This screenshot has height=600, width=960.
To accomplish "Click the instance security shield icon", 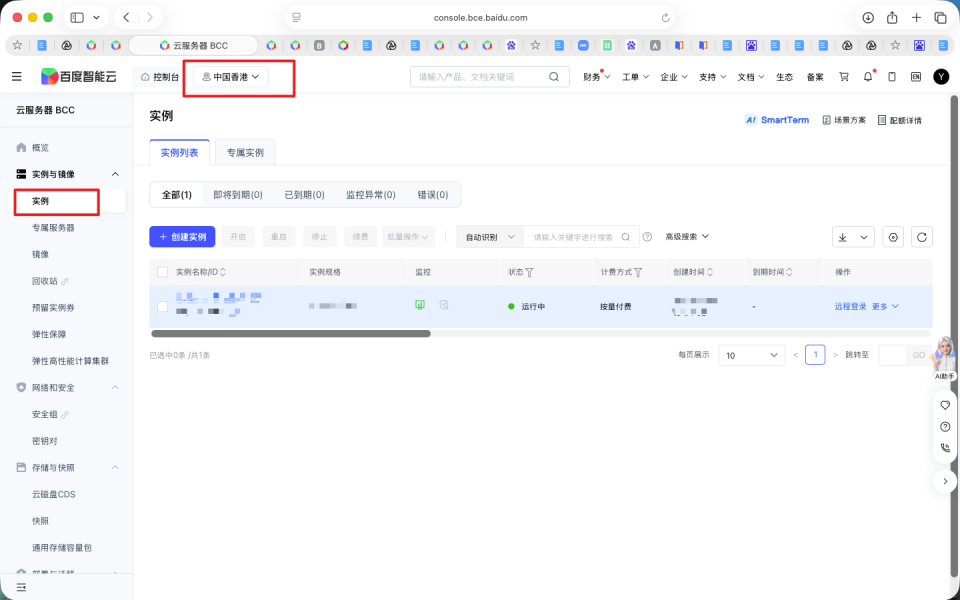I will pyautogui.click(x=444, y=305).
